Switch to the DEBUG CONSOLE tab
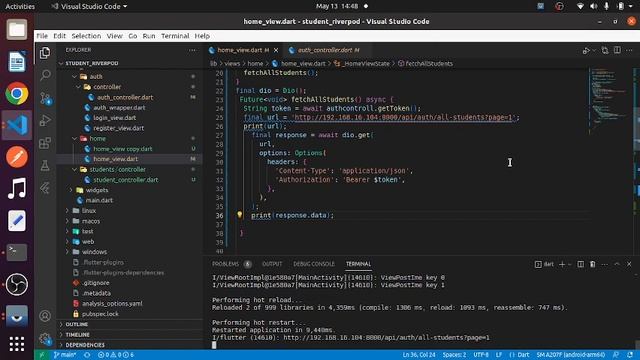640x360 pixels. pos(313,264)
